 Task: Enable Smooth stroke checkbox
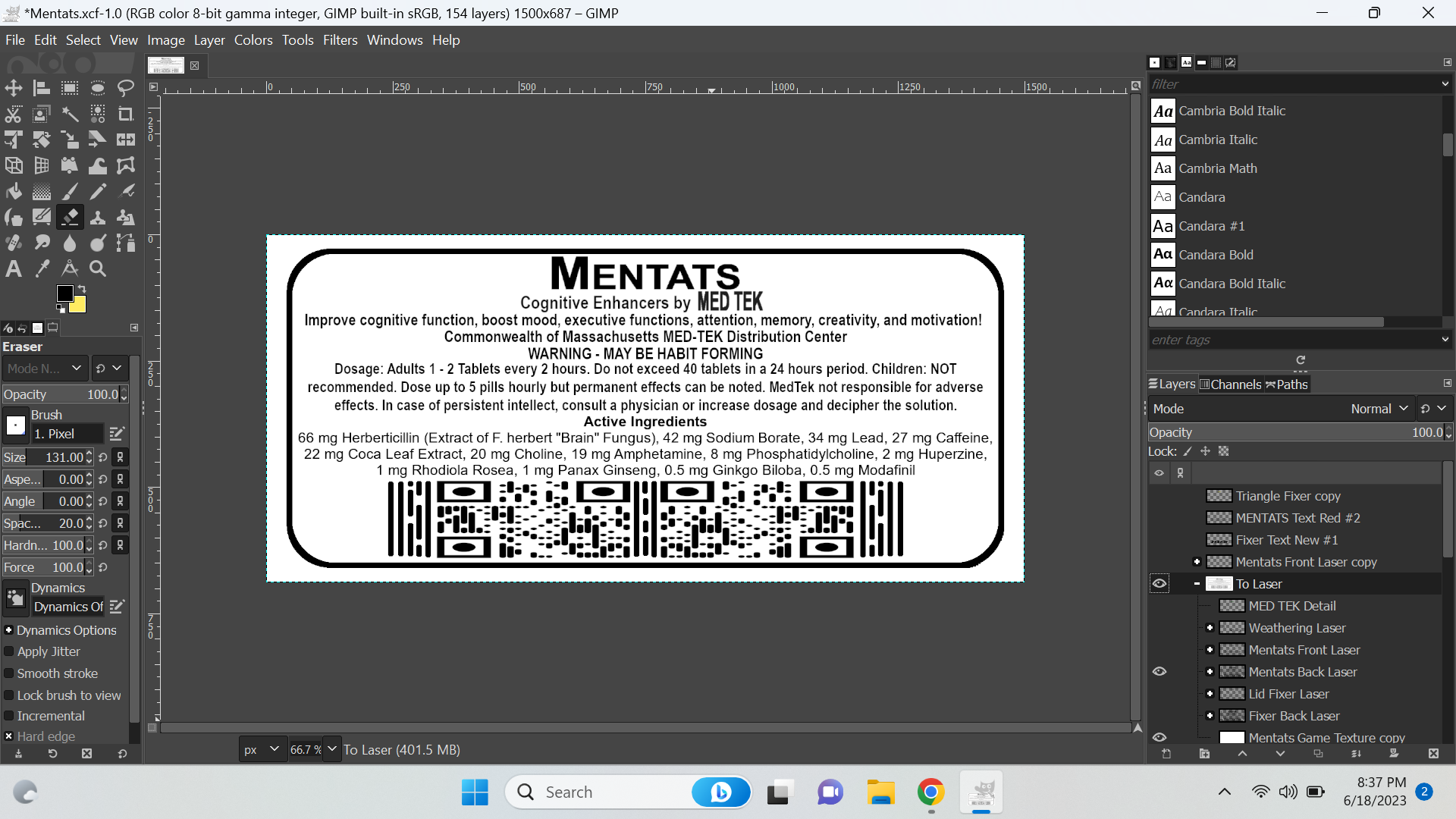[x=9, y=673]
